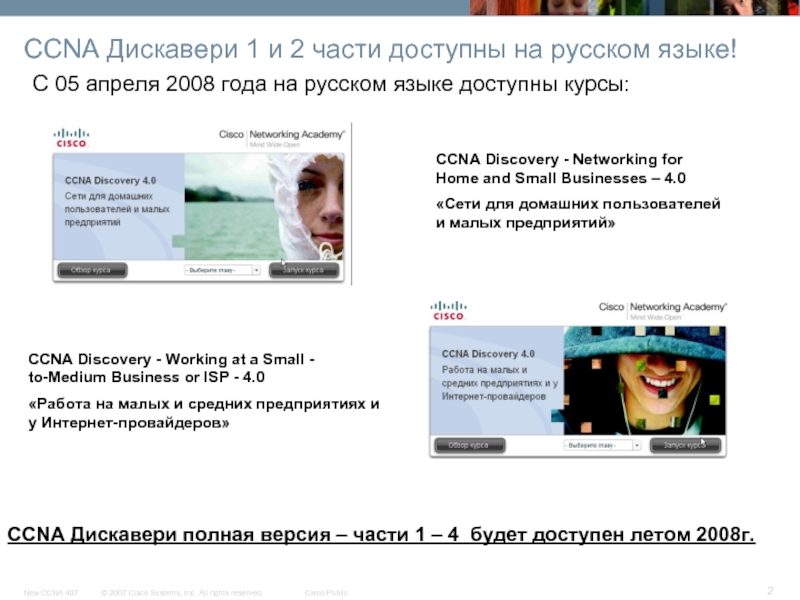This screenshot has height=600, width=800.
Task: Click the 'New CCNA 407' footer label
Action: (x=51, y=592)
